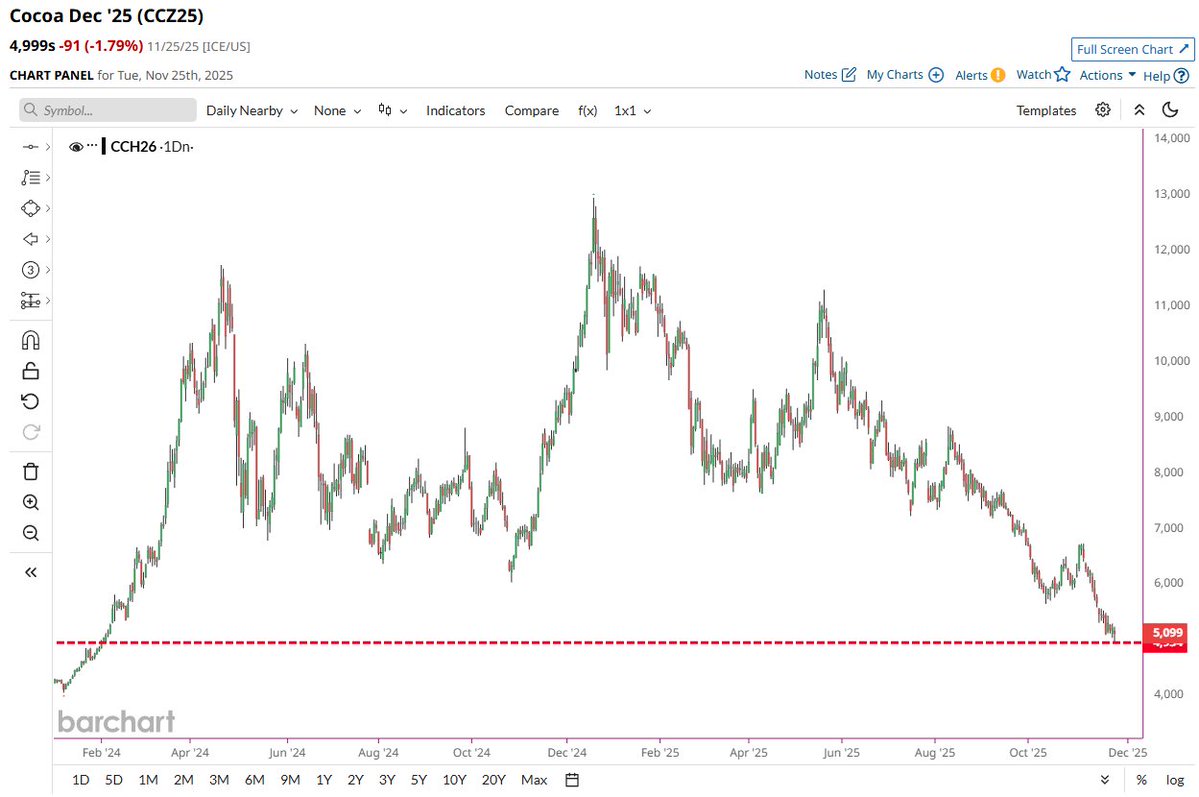The height and width of the screenshot is (797, 1199).
Task: Open chart settings with the gear icon
Action: click(1102, 110)
